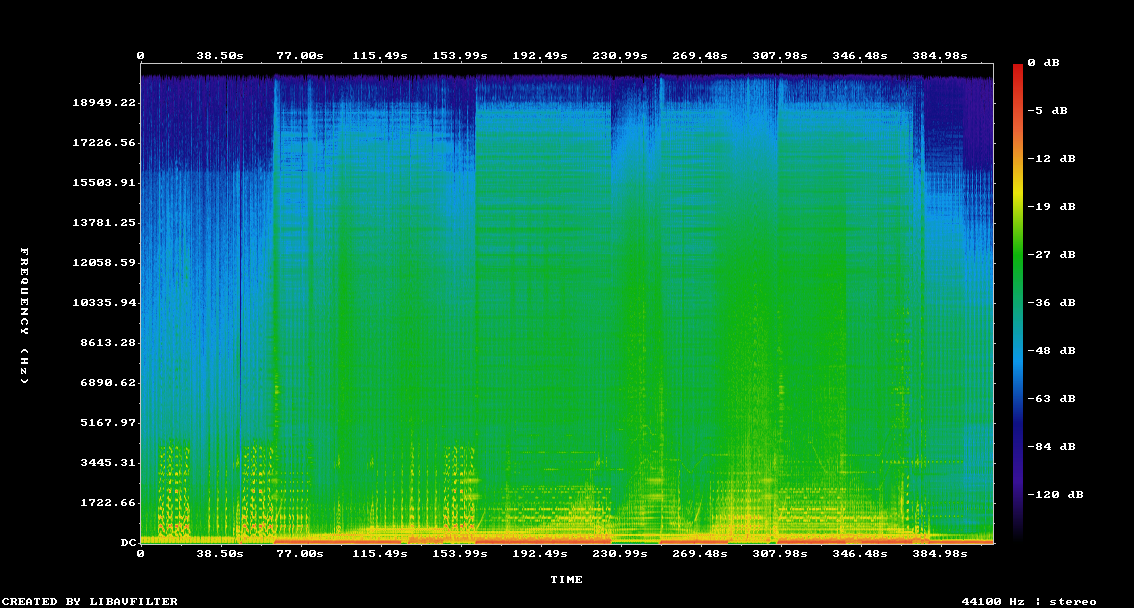
Task: Click the "CREATED BY LIBAVFILTER" text
Action: point(89,601)
